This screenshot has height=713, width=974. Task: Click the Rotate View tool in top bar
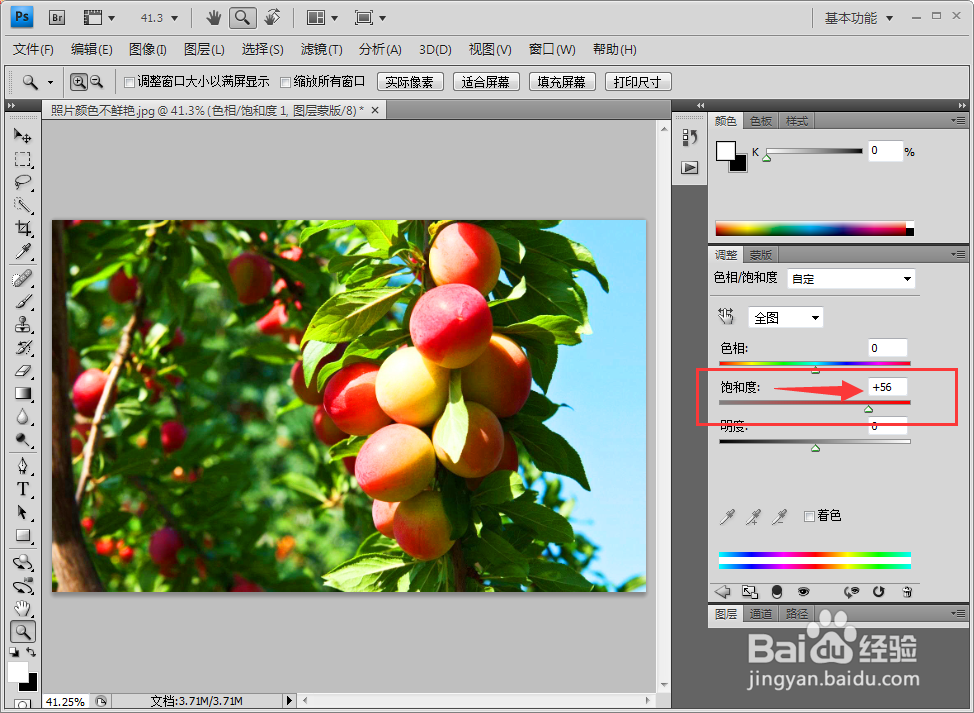point(272,17)
